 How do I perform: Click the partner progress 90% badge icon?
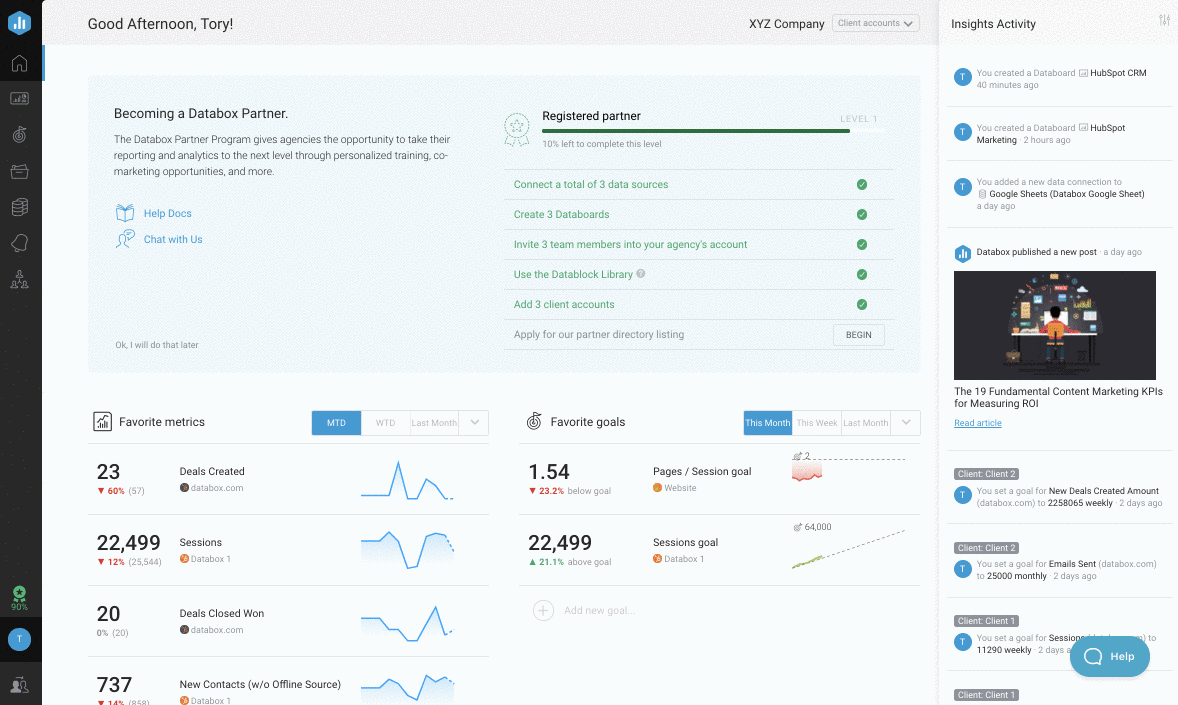click(20, 598)
